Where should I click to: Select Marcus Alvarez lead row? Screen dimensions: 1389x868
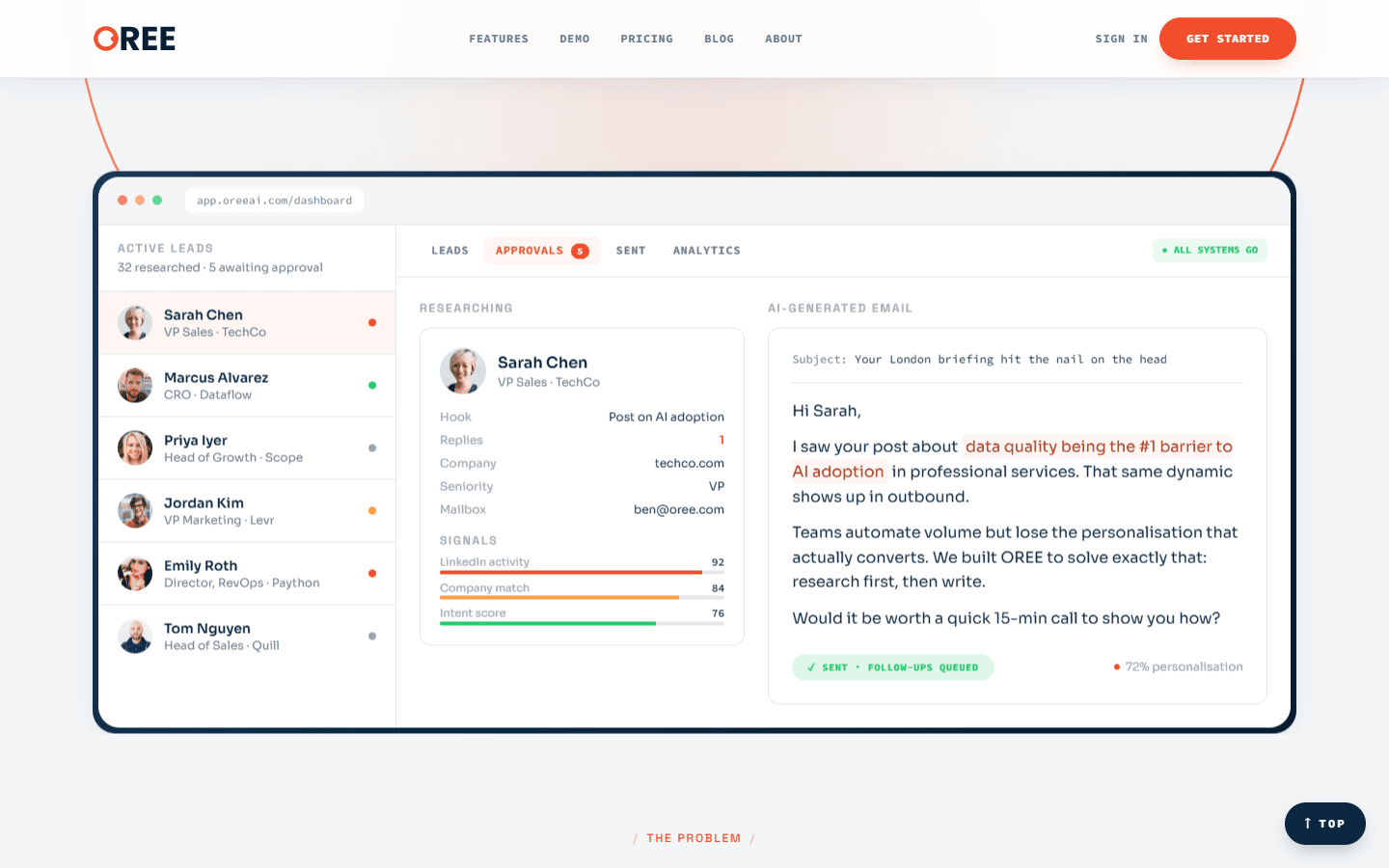pos(247,386)
